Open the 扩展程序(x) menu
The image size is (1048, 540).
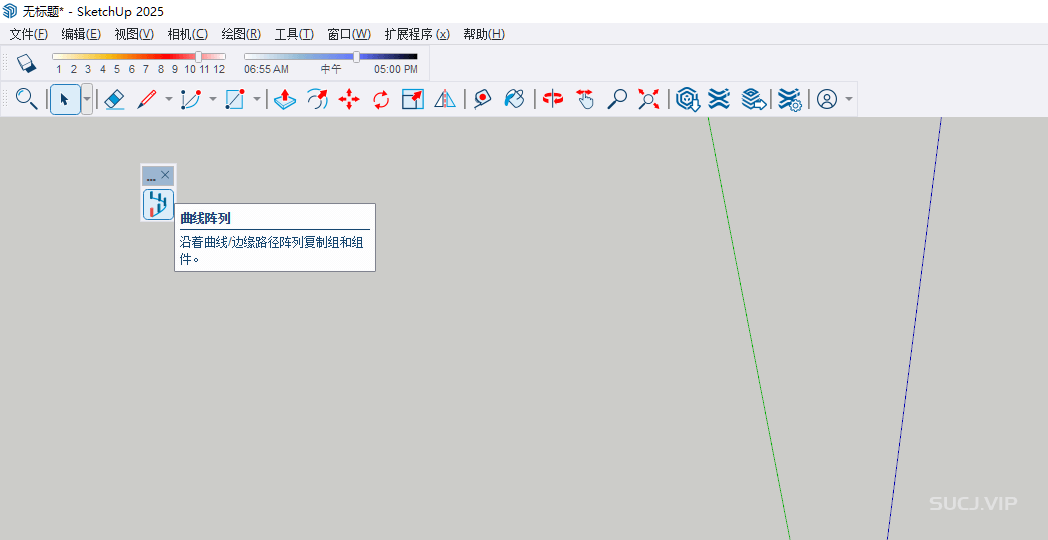point(417,34)
